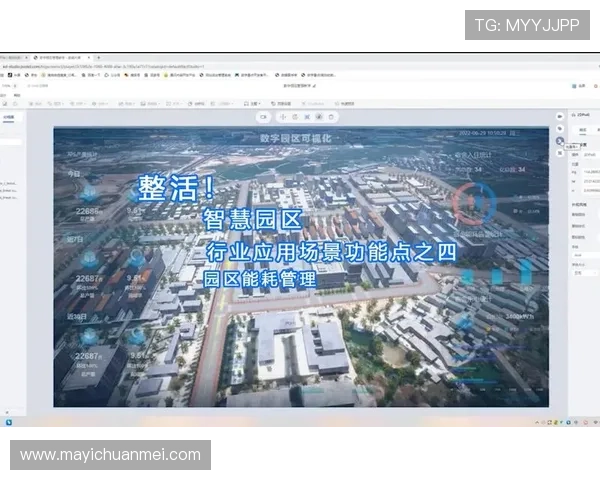The width and height of the screenshot is (600, 480).
Task: Click the zoom percentage field at top left
Action: tap(10, 86)
